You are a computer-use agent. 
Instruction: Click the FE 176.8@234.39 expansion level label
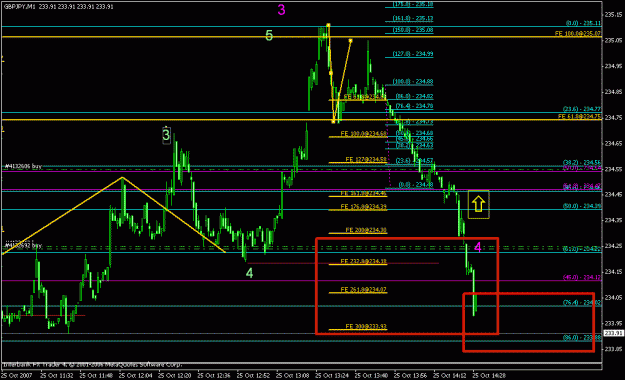364,207
